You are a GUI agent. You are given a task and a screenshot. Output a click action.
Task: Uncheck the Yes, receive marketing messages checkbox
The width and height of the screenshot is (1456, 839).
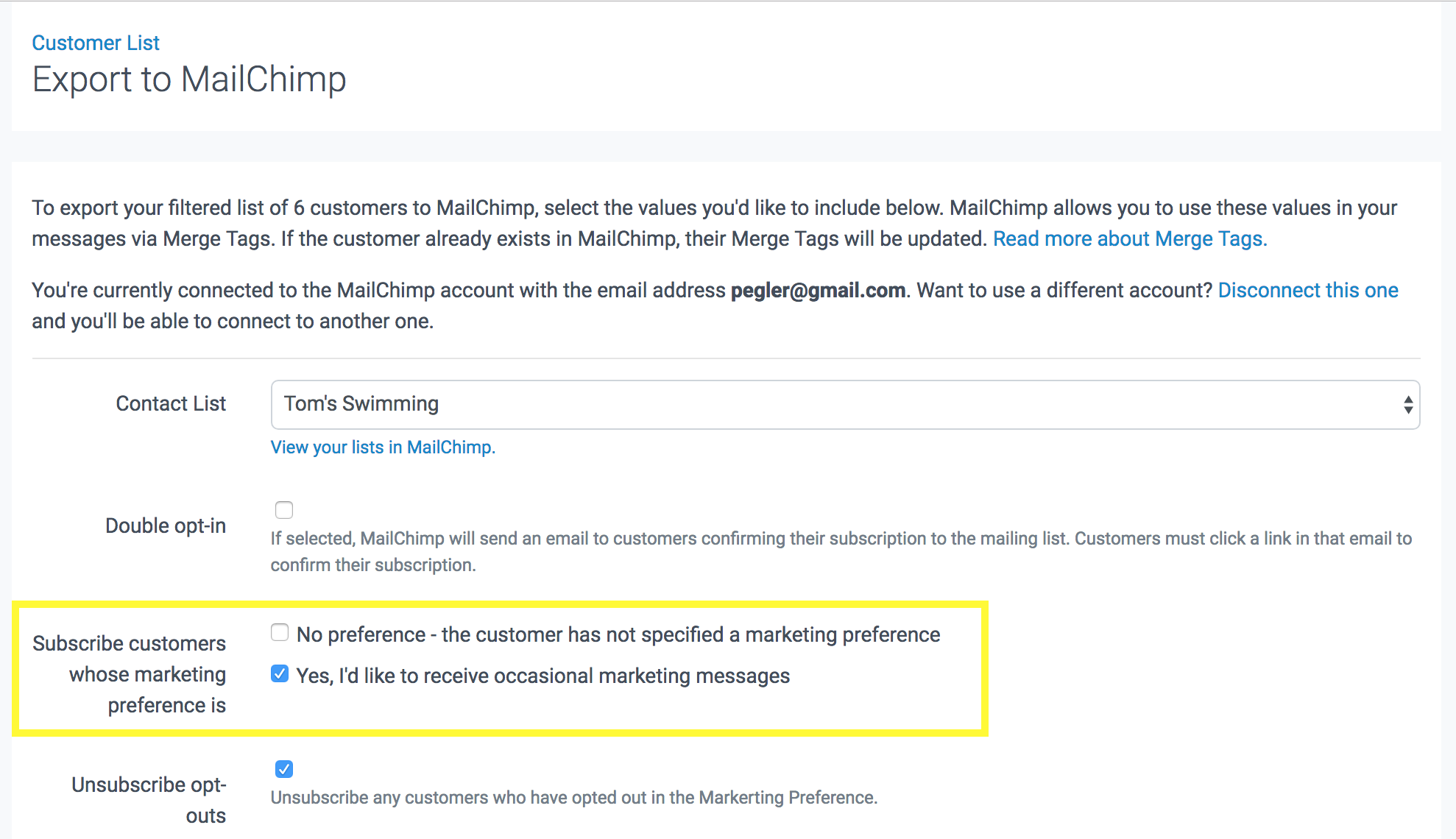tap(280, 674)
